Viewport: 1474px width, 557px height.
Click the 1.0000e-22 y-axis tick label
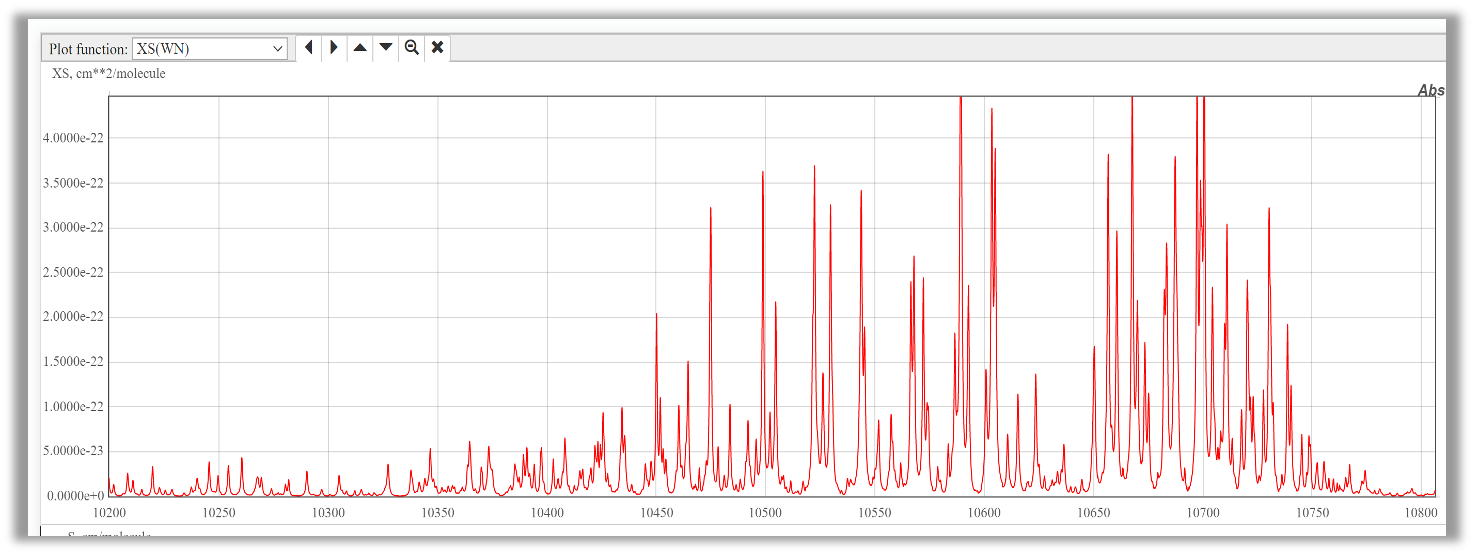point(73,407)
